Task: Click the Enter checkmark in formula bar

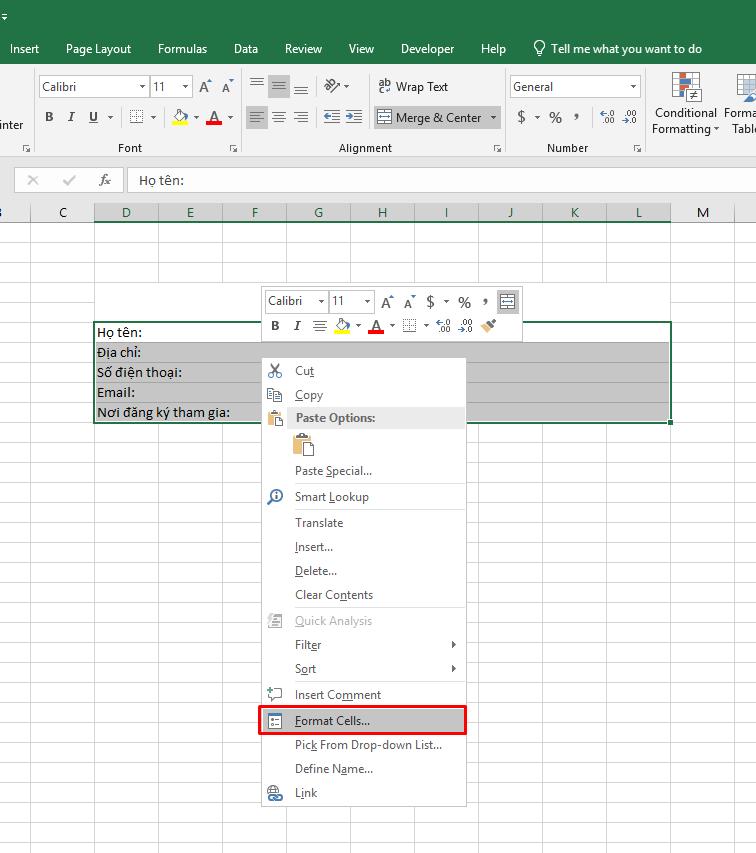Action: tap(69, 180)
